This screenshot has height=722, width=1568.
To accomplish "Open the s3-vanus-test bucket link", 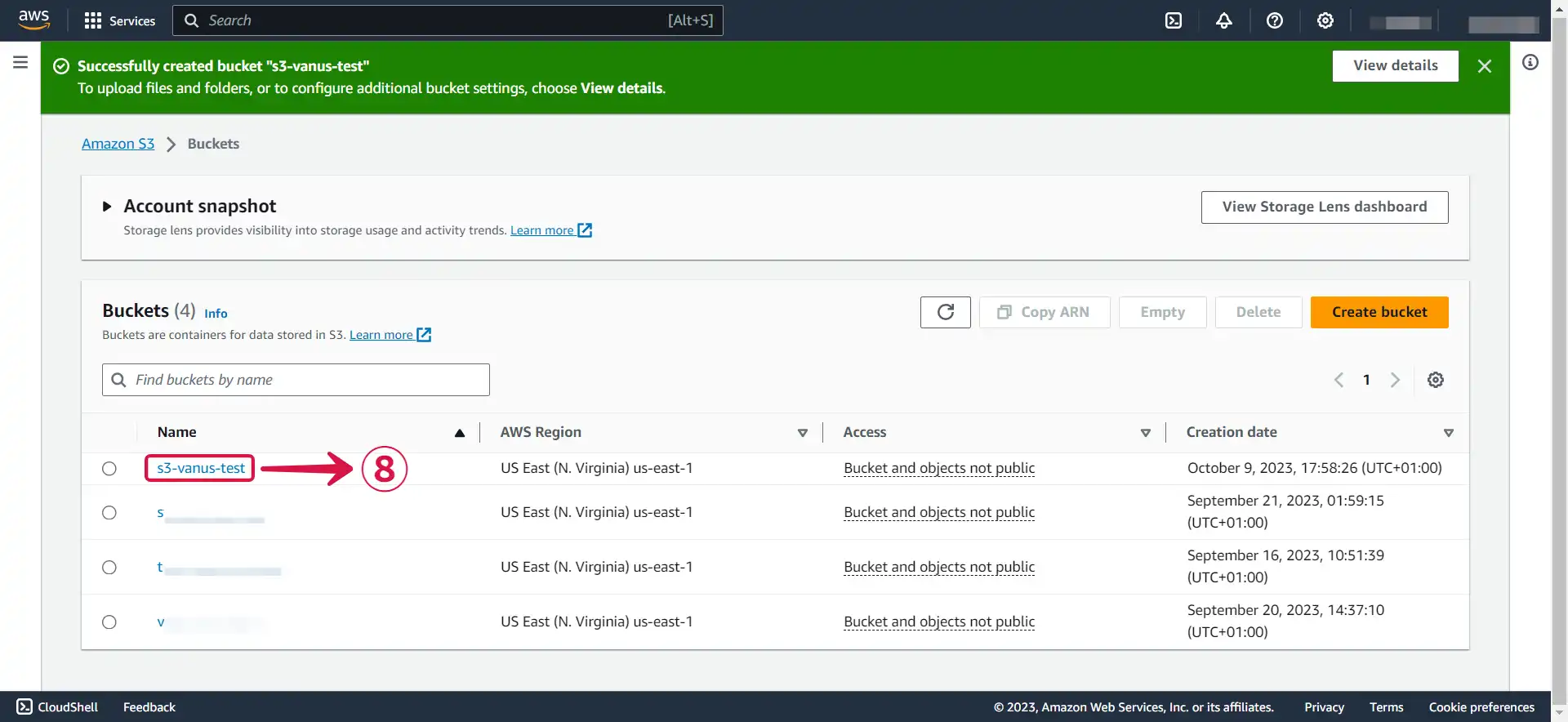I will click(x=200, y=468).
